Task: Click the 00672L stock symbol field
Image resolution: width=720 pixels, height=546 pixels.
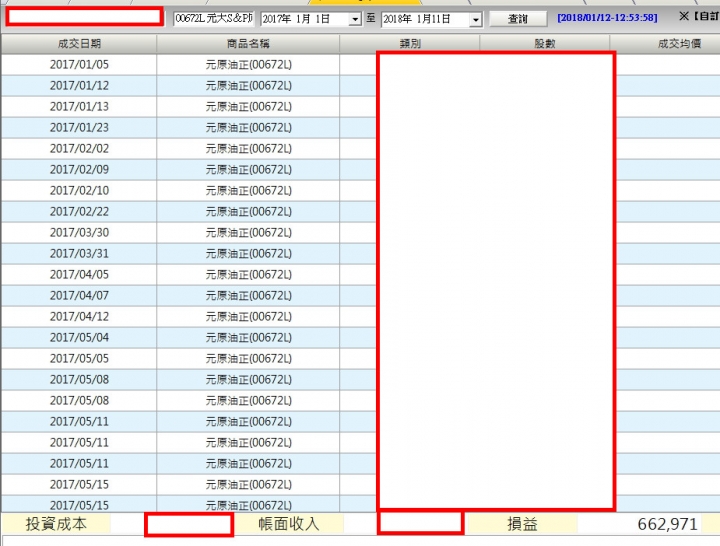Action: 214,18
